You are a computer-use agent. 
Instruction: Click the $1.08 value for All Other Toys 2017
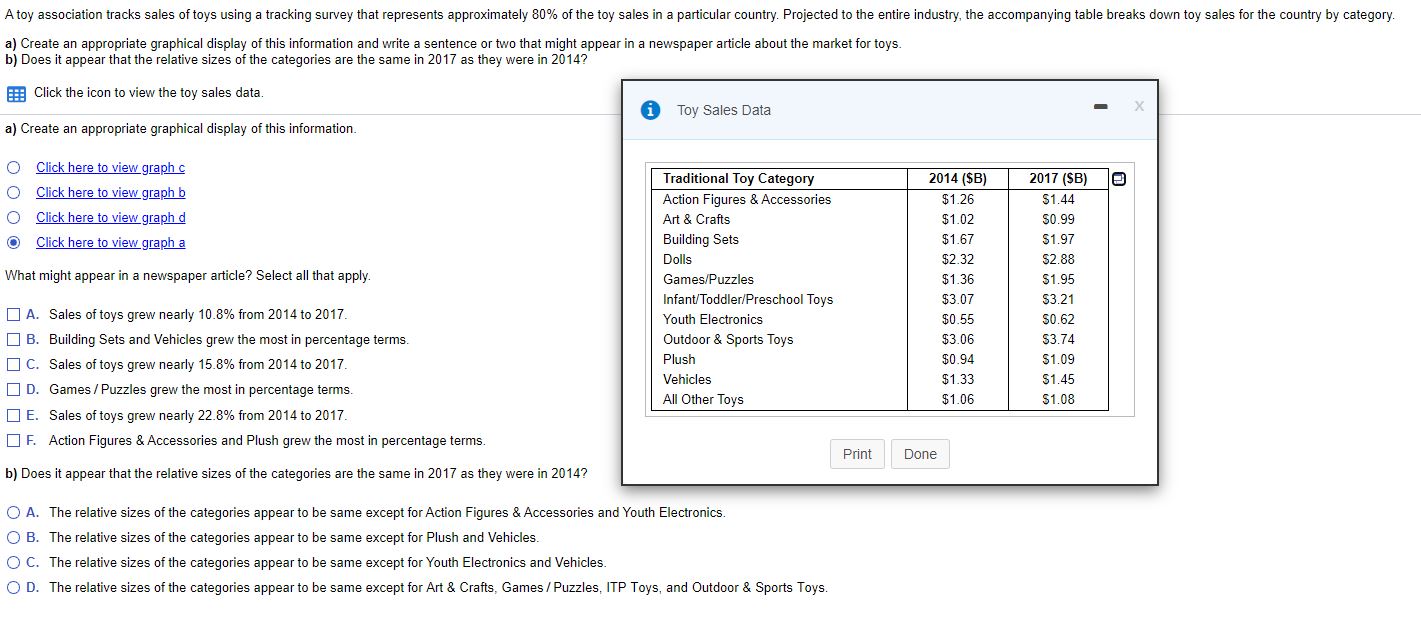1058,399
